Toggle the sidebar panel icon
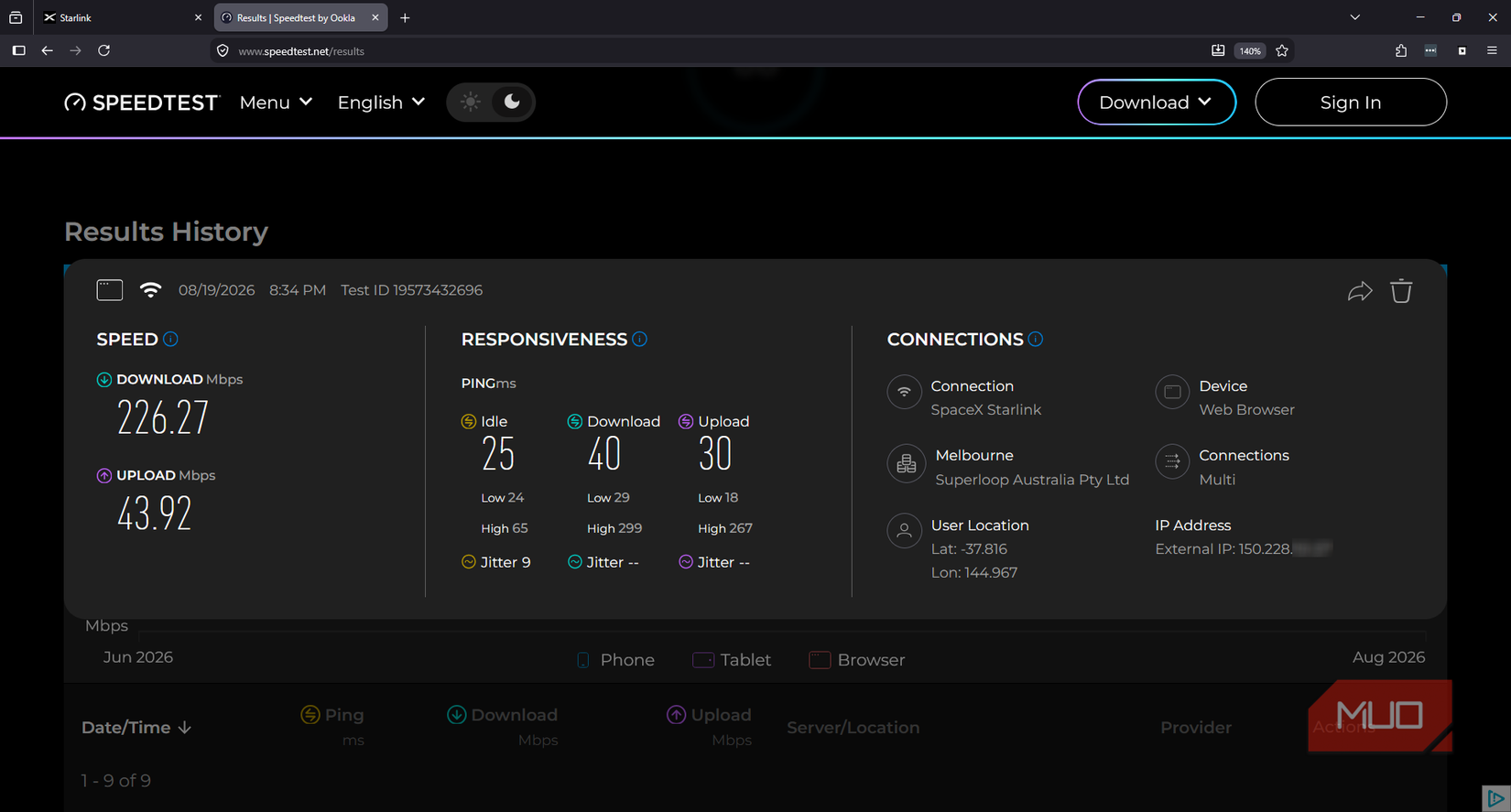Screen dimensions: 1511x812 (x=18, y=50)
